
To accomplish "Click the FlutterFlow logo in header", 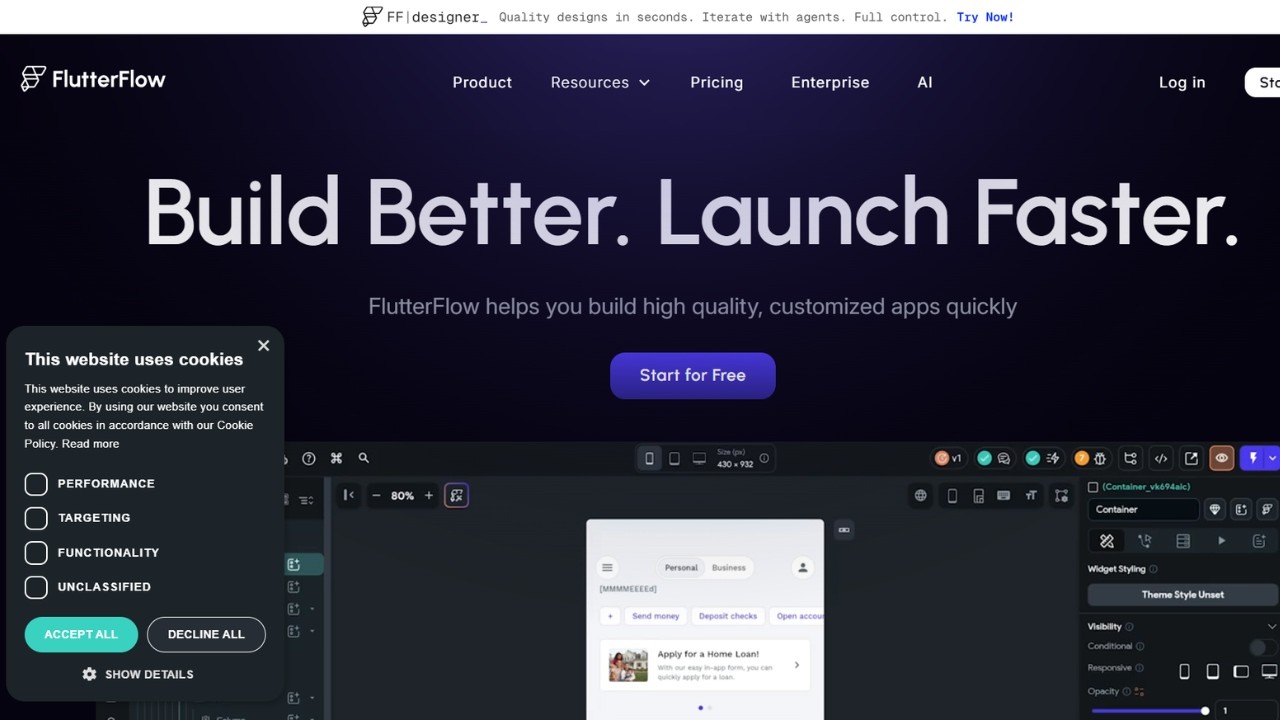I will click(x=93, y=79).
